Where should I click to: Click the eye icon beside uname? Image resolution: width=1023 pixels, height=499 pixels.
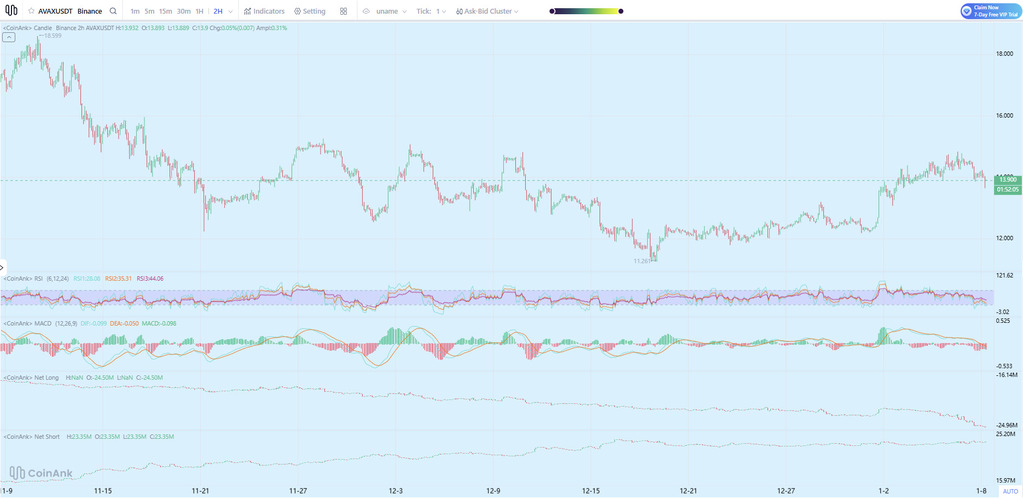point(366,11)
